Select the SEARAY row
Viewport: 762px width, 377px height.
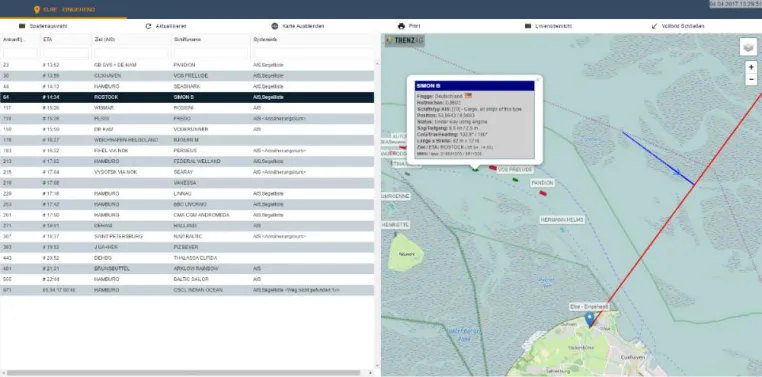click(187, 172)
